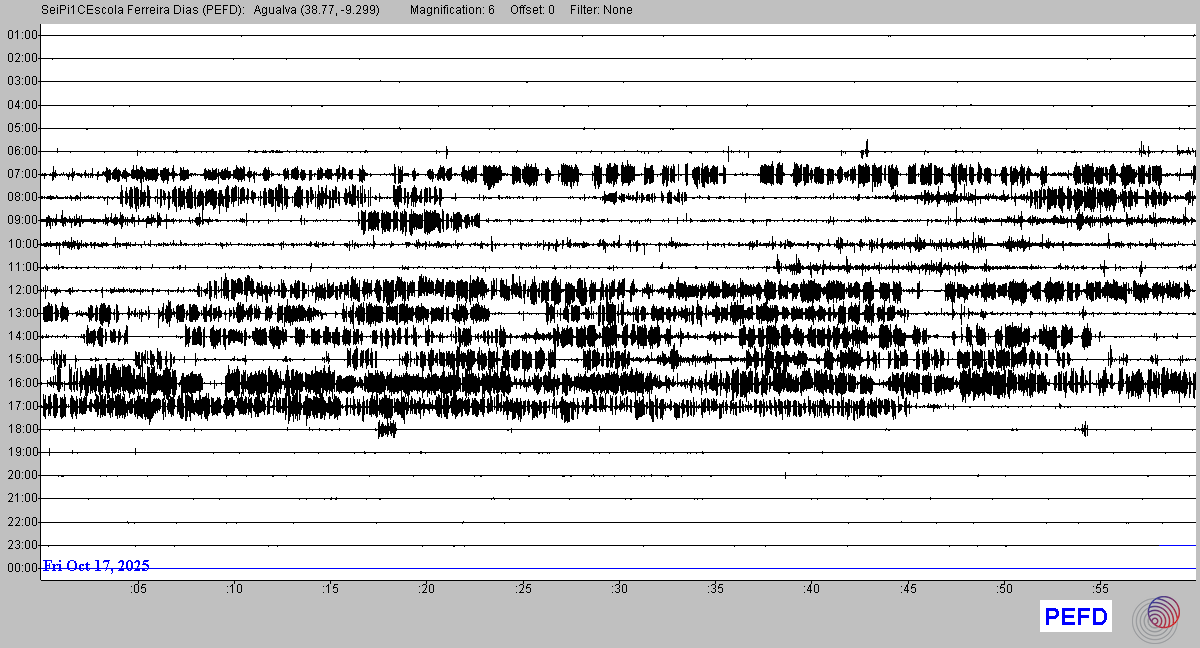Screen dimensions: 1200x648
Task: Click the :45 minute axis tick
Action: [x=908, y=589]
